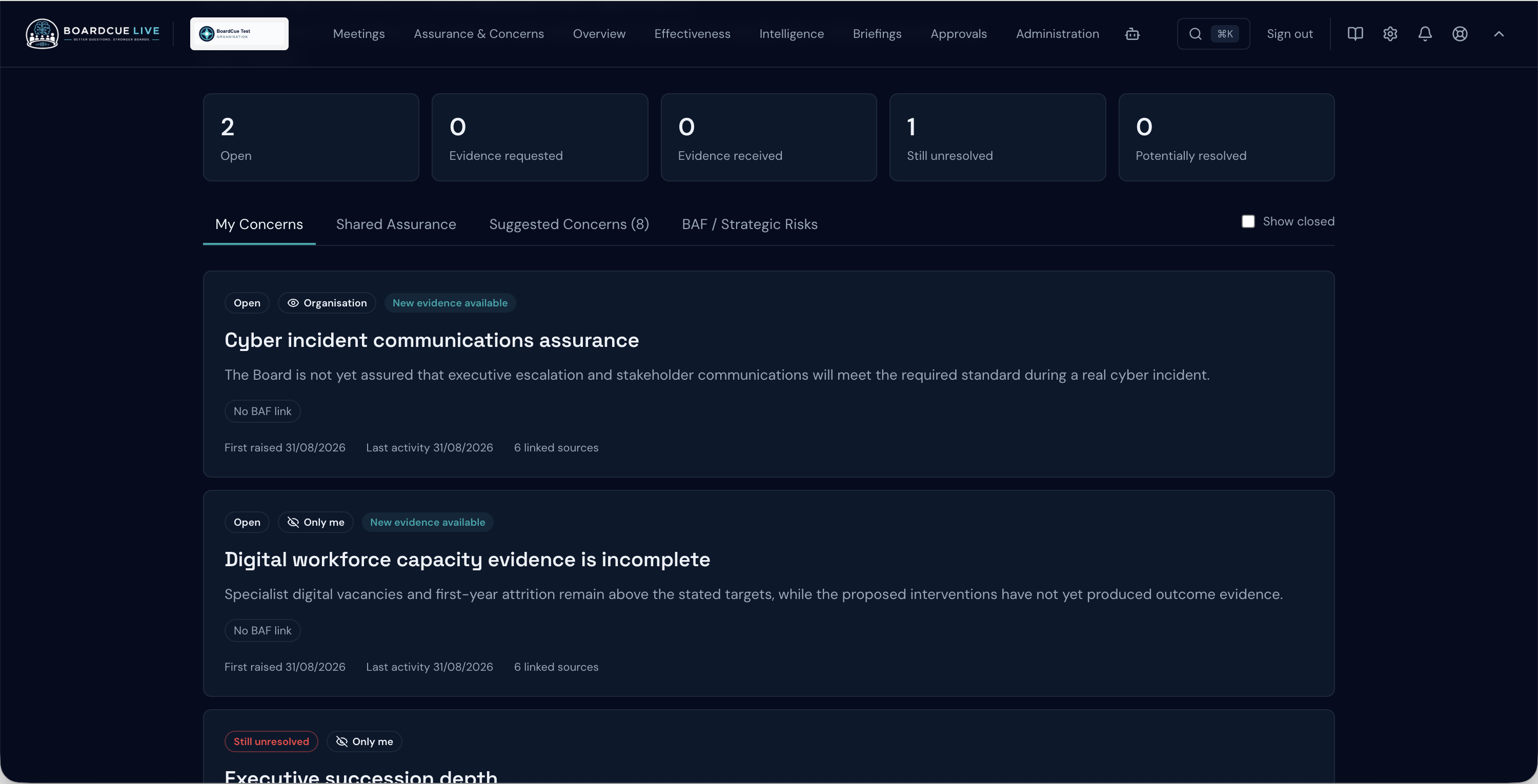Click 6 linked sources on Cyber incident card
This screenshot has height=784, width=1538.
point(556,447)
